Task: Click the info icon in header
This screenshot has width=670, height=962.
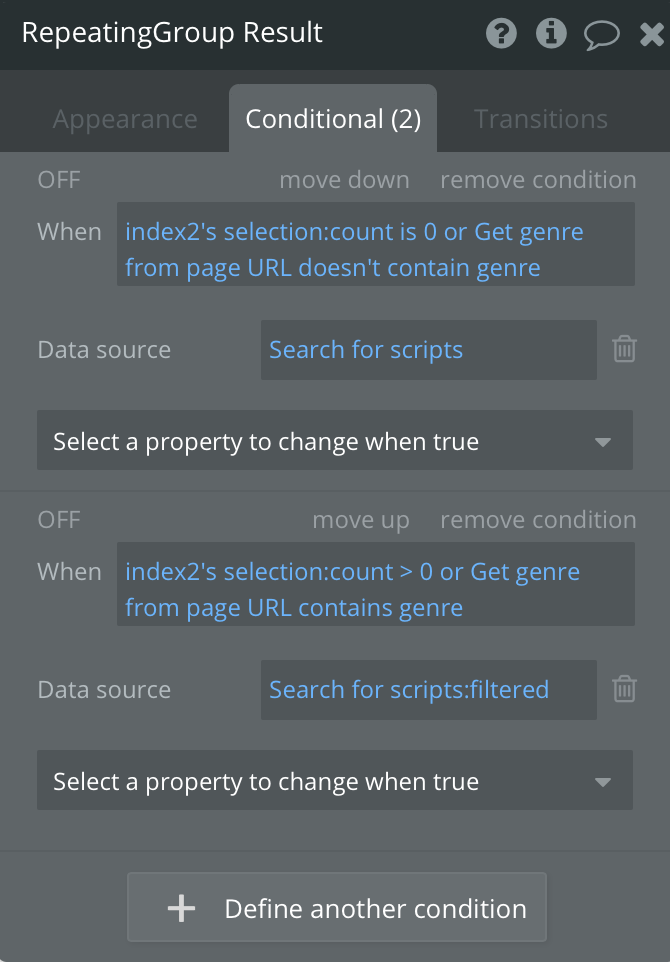Action: coord(551,34)
